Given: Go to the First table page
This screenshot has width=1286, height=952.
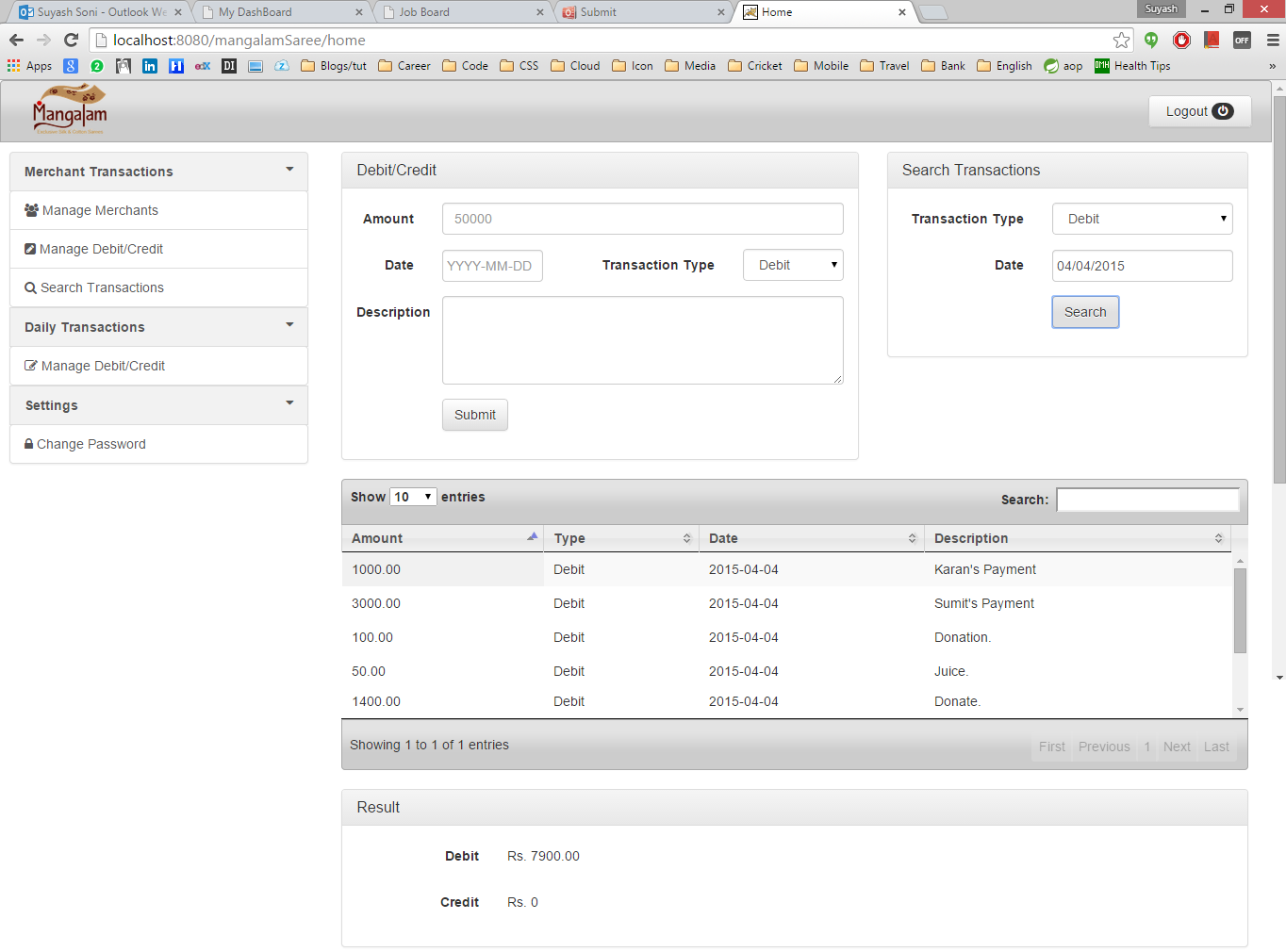Looking at the screenshot, I should coord(1052,747).
